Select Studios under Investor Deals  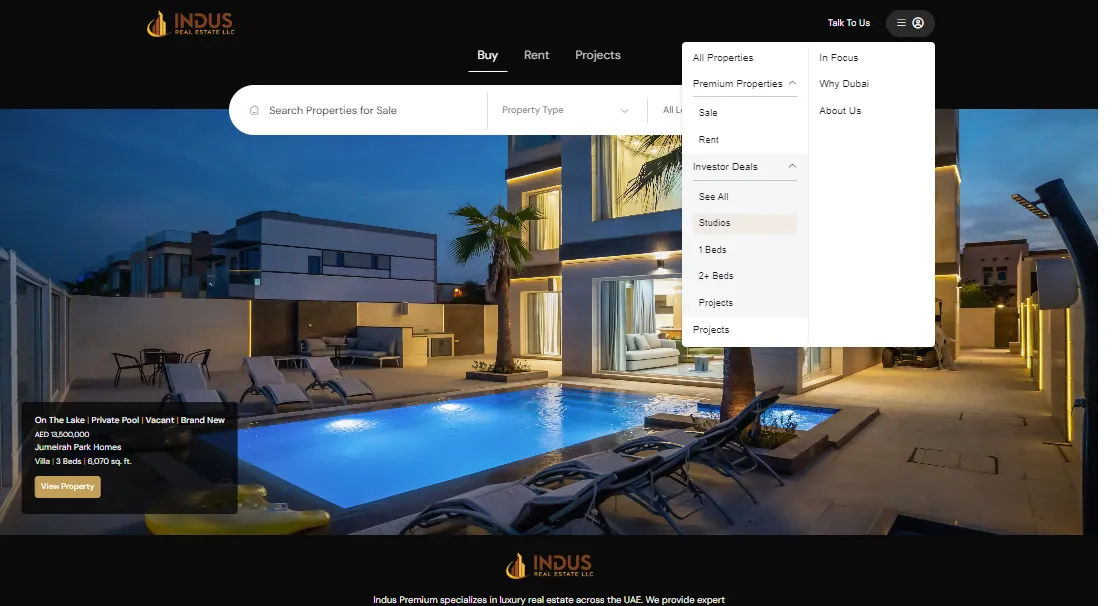745,223
